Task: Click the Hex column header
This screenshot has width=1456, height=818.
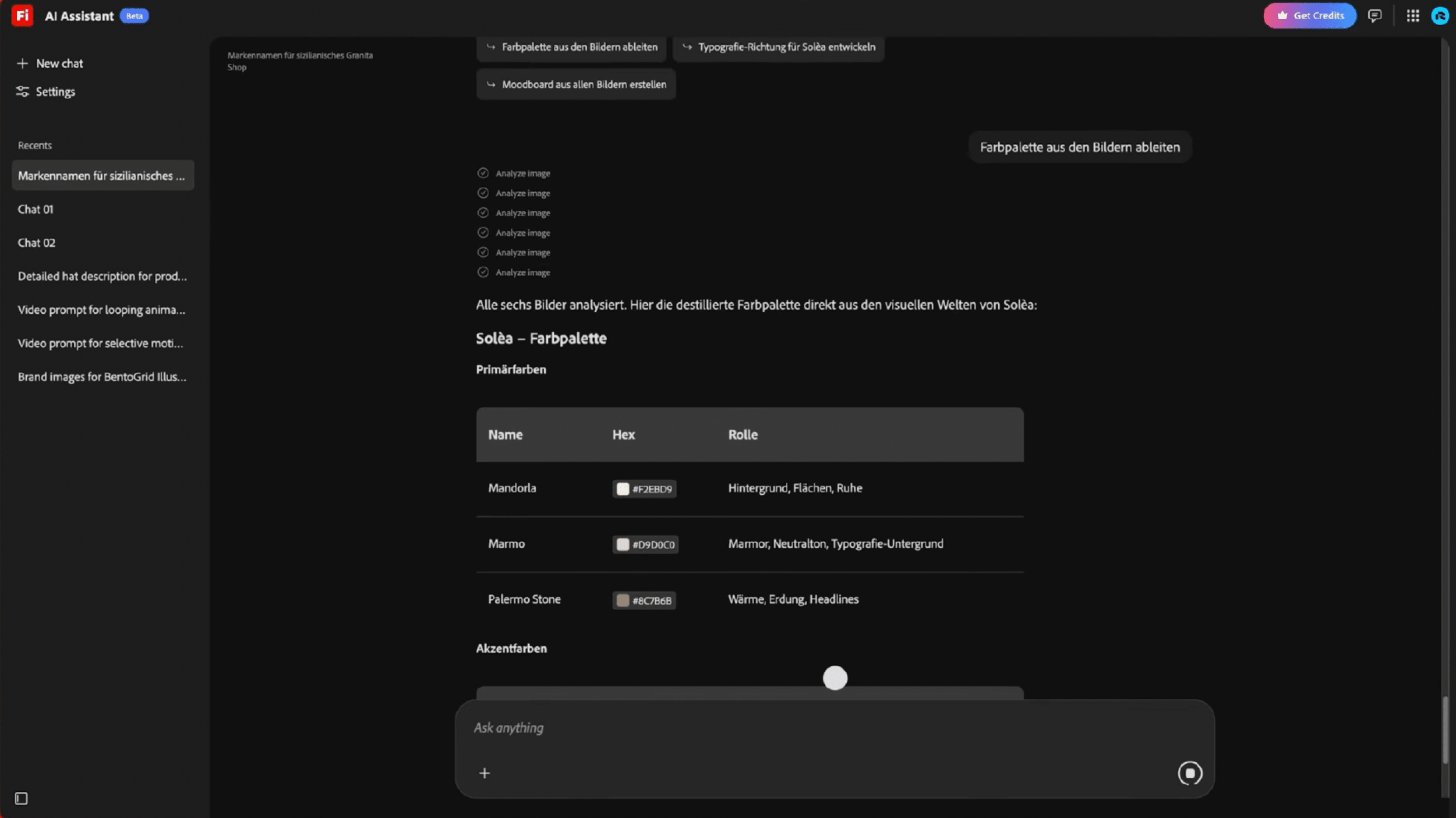Action: pyautogui.click(x=623, y=434)
